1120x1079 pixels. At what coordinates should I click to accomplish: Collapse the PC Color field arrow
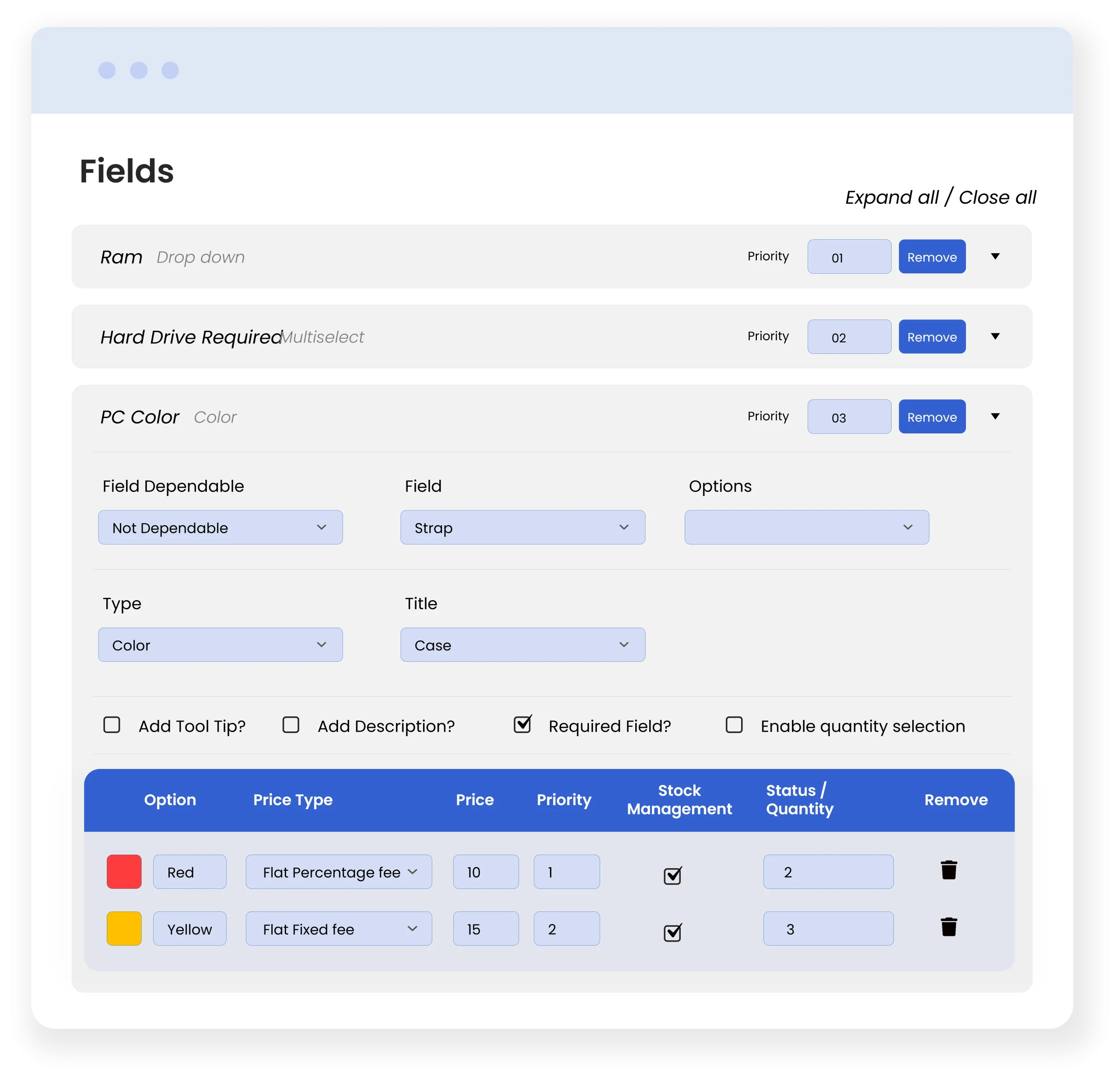click(995, 416)
